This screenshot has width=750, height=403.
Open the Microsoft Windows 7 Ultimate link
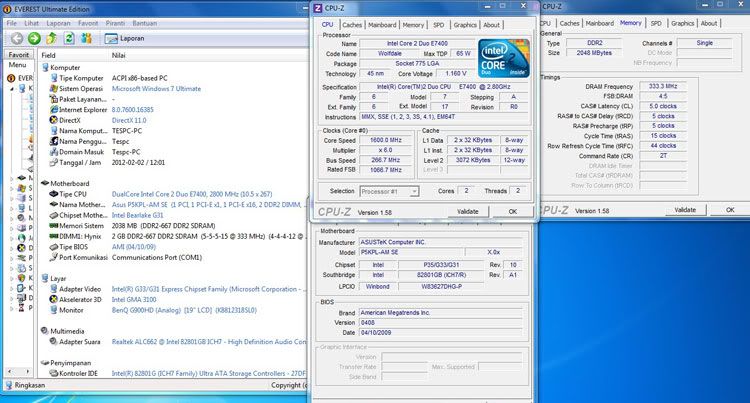point(156,88)
